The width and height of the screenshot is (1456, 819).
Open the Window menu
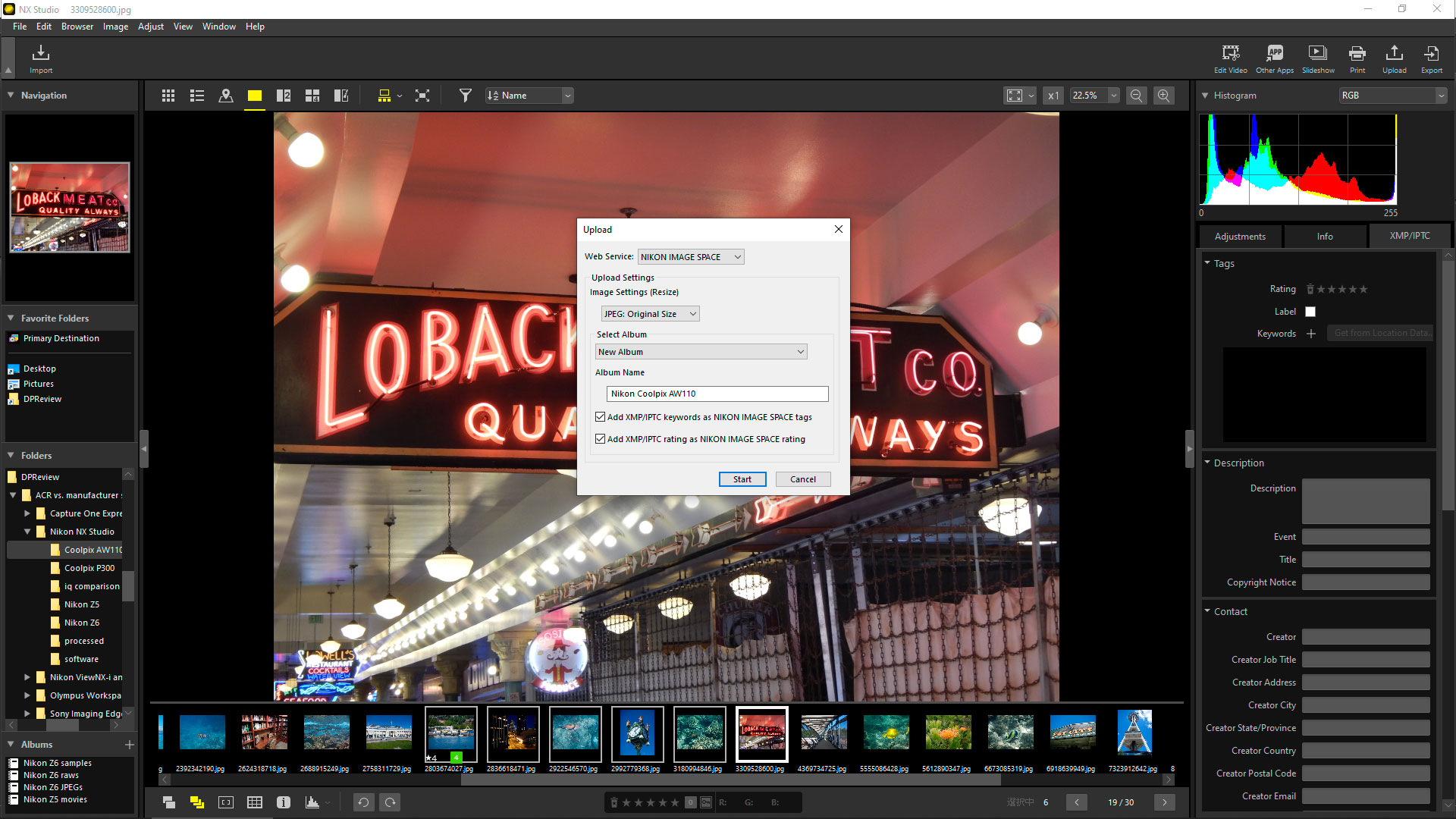tap(219, 27)
